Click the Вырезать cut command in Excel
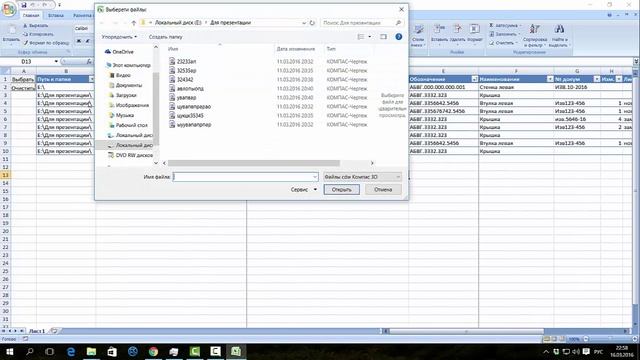Screen dimensions: 640x360 36,26
